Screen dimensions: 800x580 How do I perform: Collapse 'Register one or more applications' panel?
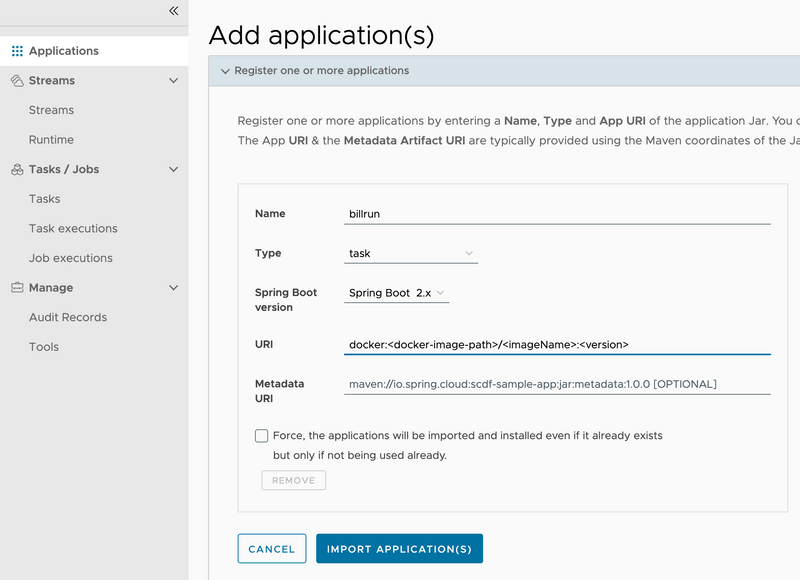225,71
